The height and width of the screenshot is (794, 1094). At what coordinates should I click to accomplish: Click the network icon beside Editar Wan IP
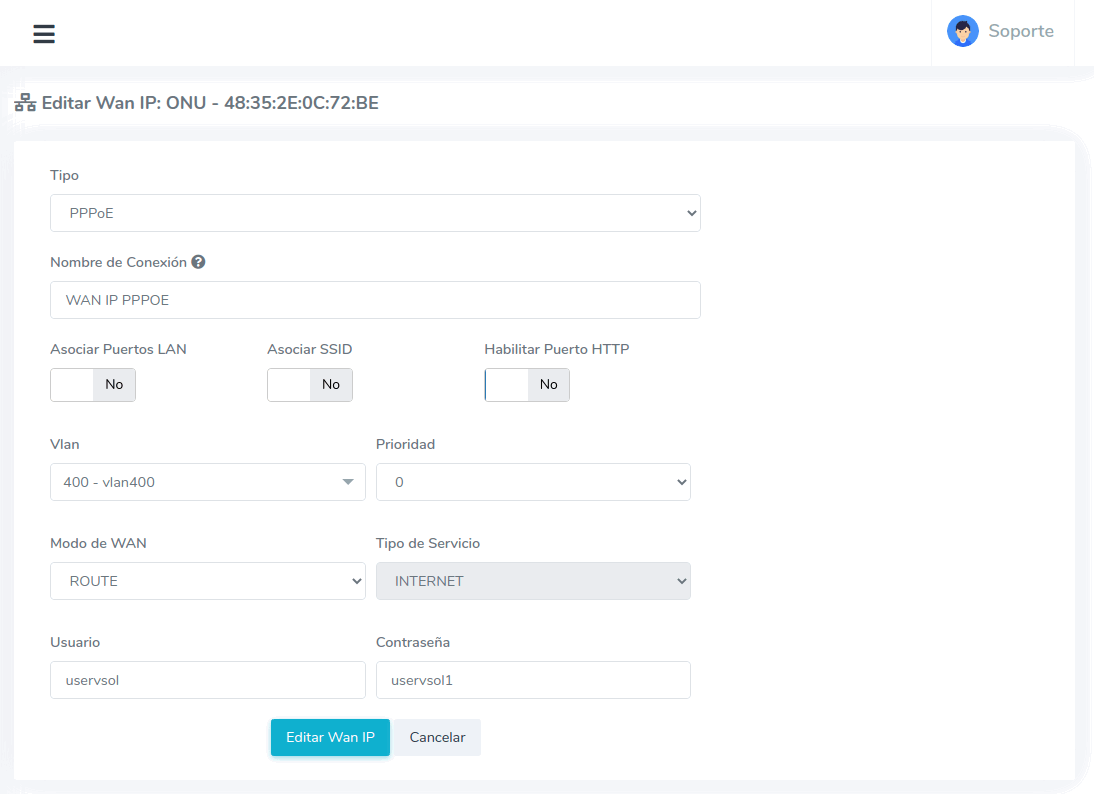click(25, 103)
